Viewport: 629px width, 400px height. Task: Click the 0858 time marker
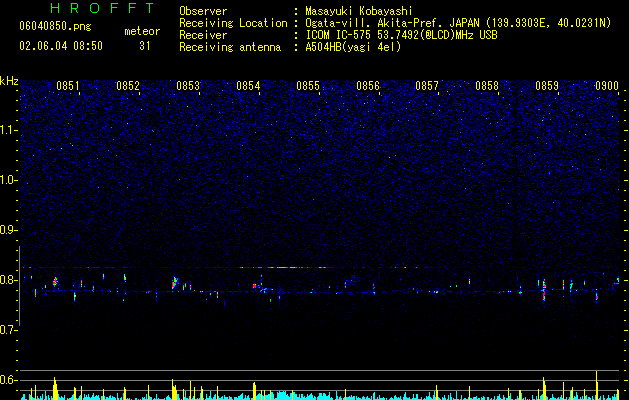pyautogui.click(x=487, y=86)
